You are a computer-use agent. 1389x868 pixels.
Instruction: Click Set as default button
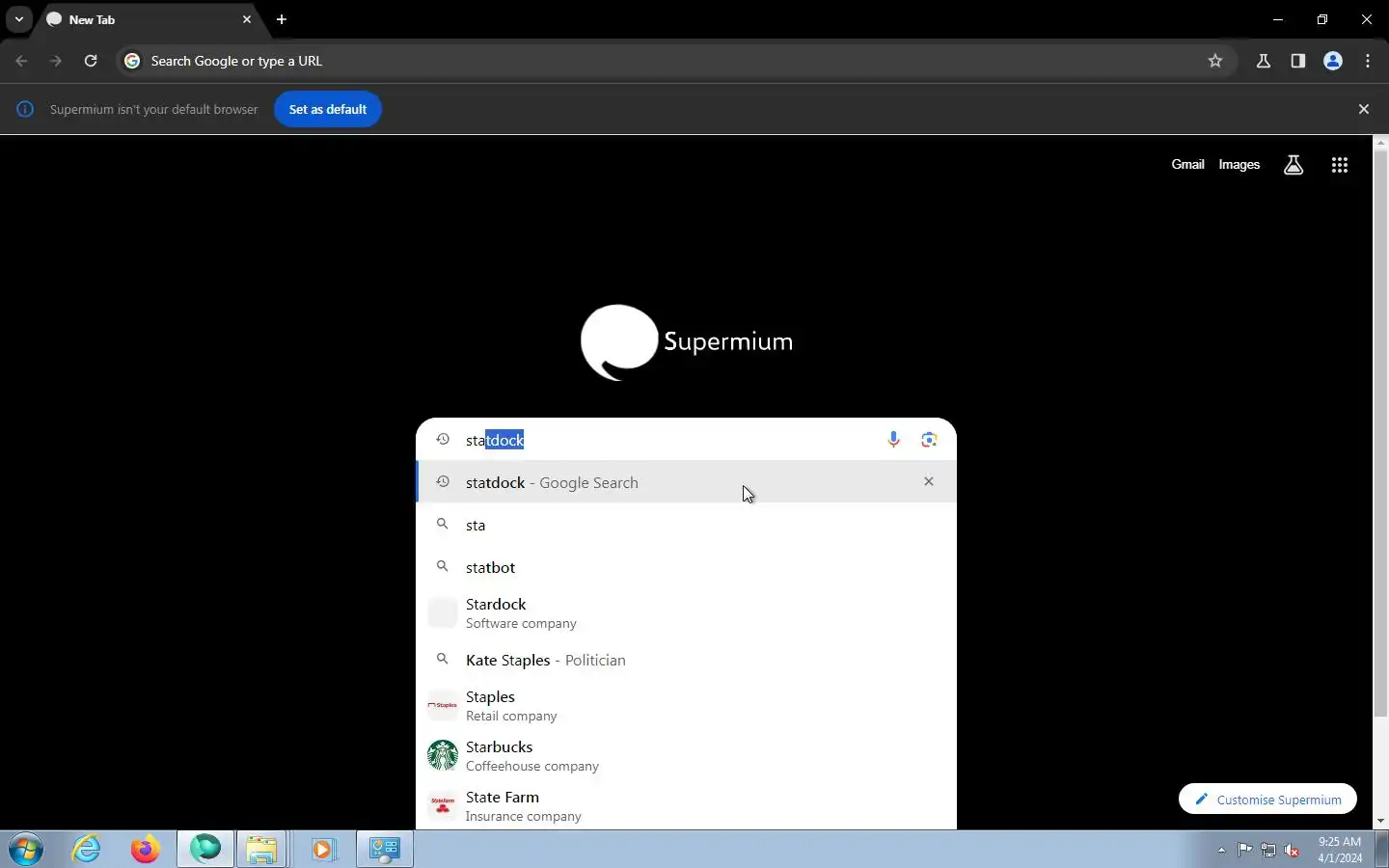[328, 109]
